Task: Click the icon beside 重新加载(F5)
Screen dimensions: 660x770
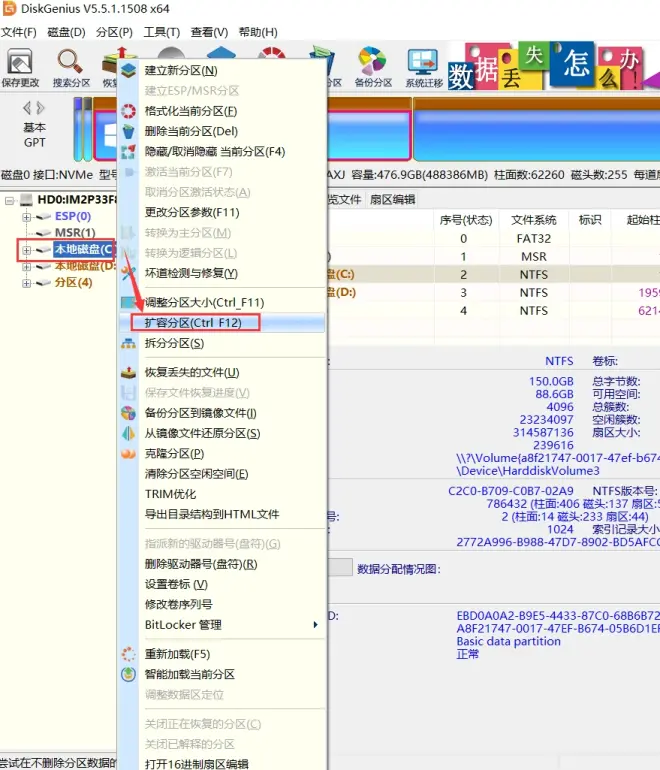Action: (129, 654)
